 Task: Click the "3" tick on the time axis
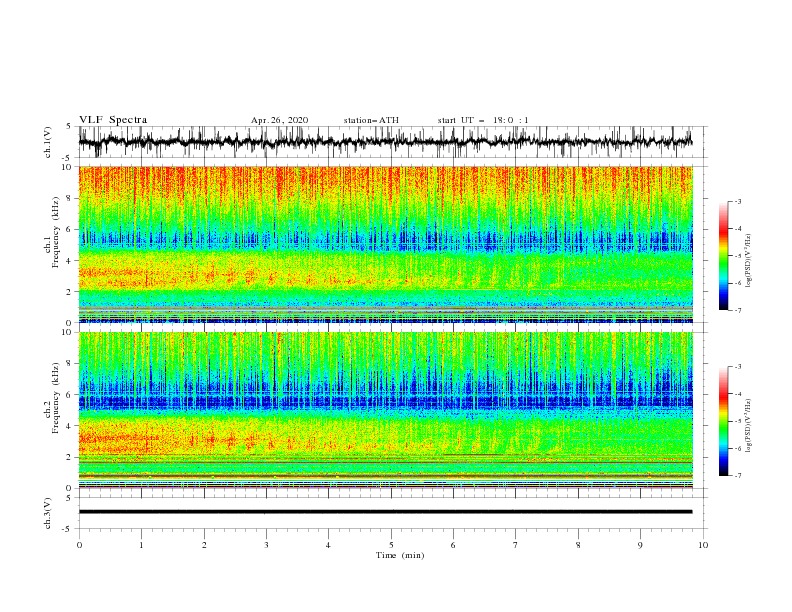pyautogui.click(x=266, y=545)
